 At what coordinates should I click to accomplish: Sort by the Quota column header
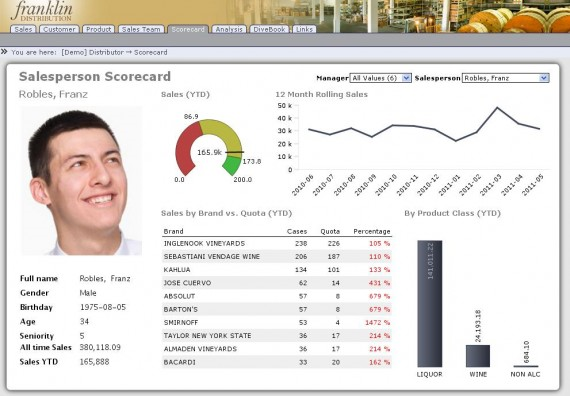click(330, 231)
